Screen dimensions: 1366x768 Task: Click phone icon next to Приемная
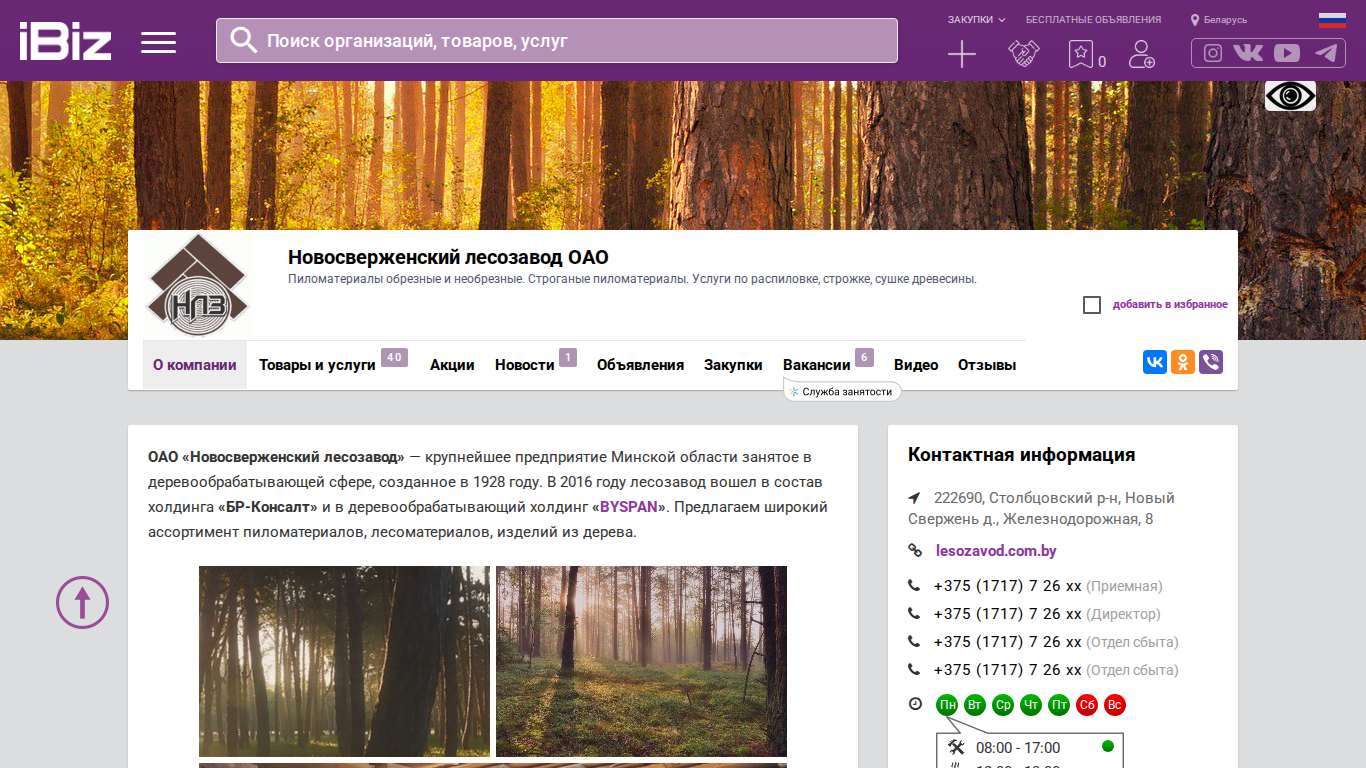pyautogui.click(x=914, y=586)
